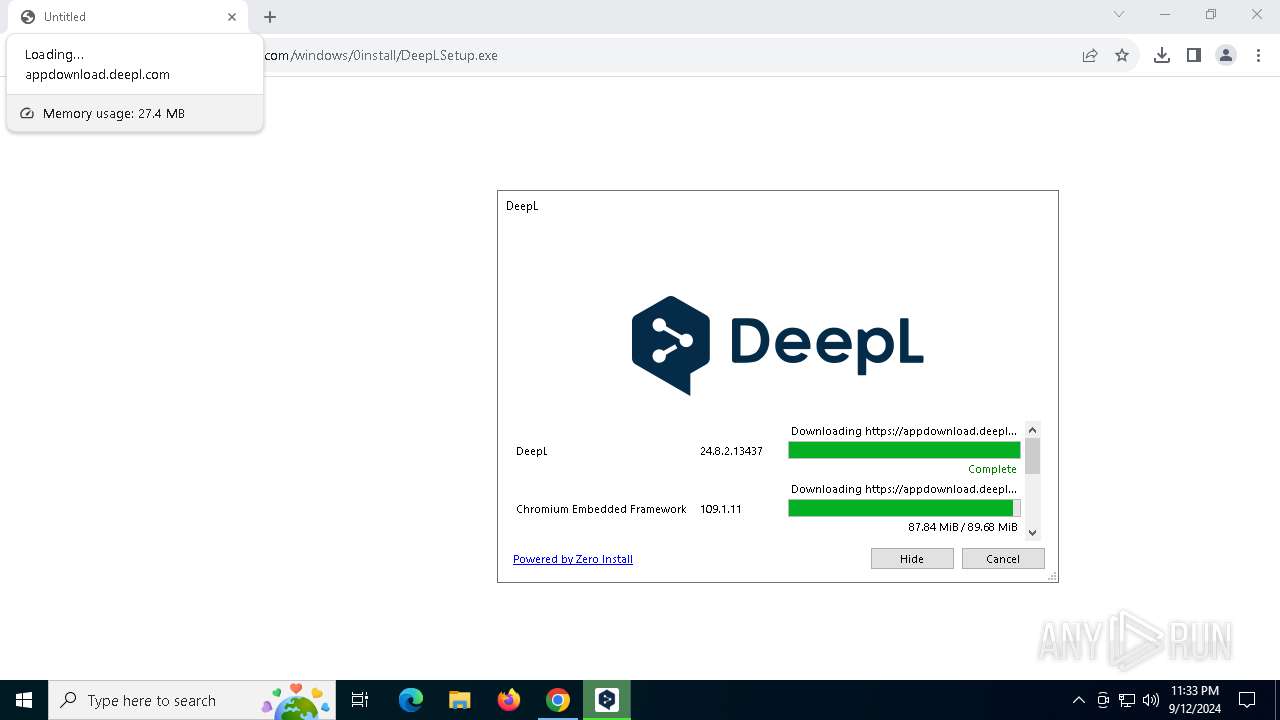Select the Untitled browser tab

(x=128, y=17)
